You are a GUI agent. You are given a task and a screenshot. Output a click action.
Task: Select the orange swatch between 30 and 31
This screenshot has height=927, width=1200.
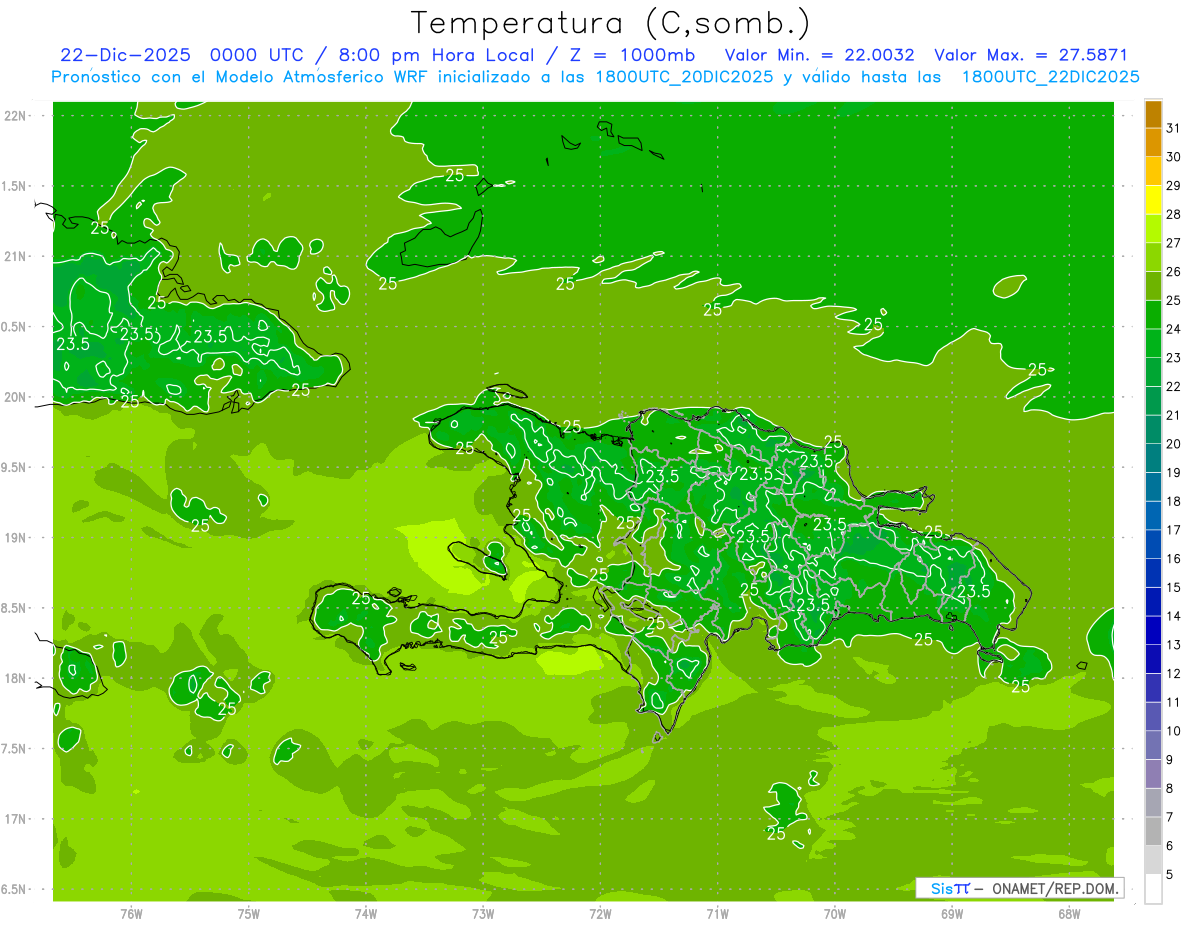(x=1153, y=142)
